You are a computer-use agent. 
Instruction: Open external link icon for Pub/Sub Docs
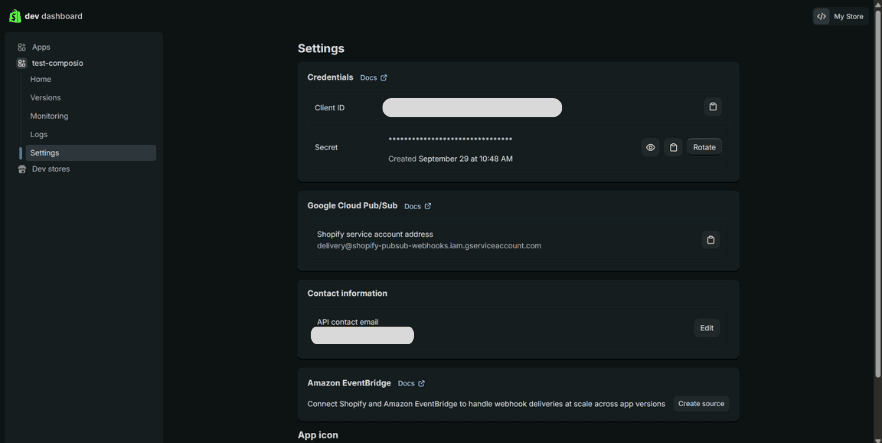(428, 206)
